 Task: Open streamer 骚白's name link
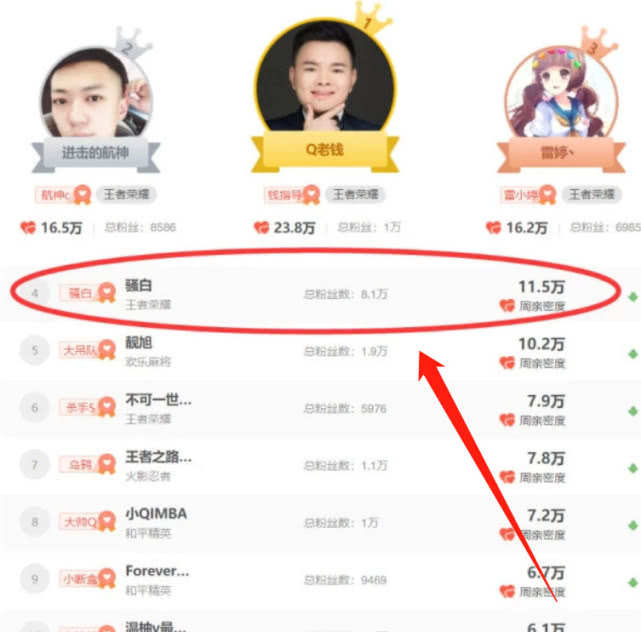[139, 285]
